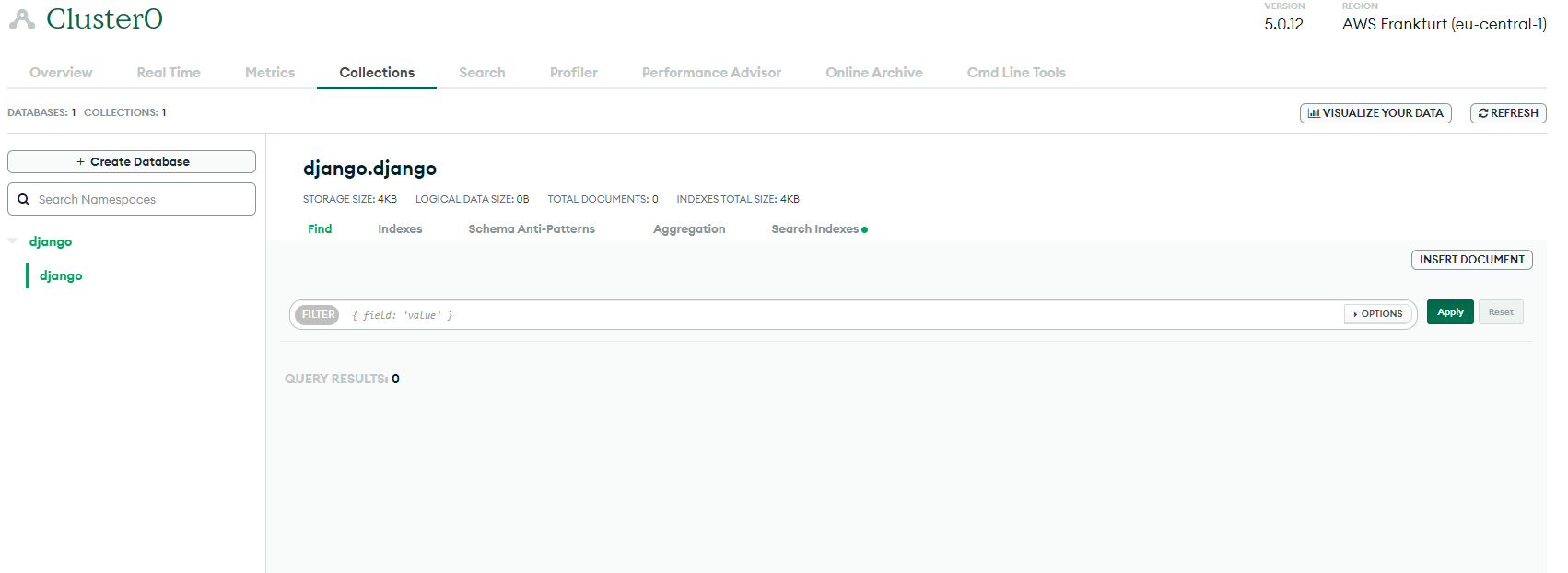Apply the query filter
This screenshot has height=573, width=1568.
pos(1450,312)
